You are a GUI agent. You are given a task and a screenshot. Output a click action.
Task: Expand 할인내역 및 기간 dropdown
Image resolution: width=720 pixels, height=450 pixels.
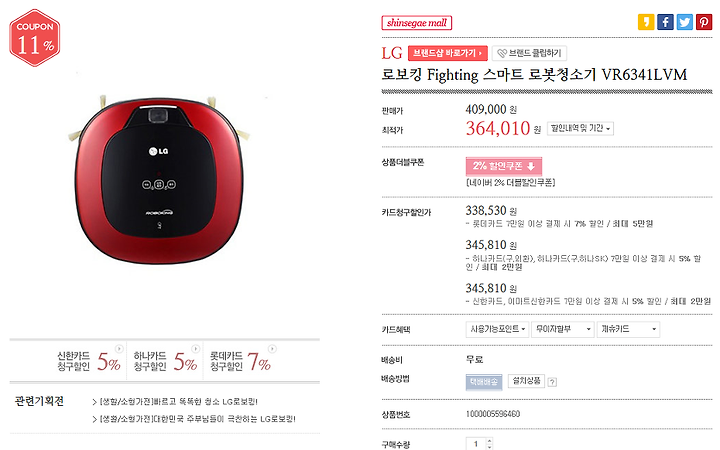point(580,129)
